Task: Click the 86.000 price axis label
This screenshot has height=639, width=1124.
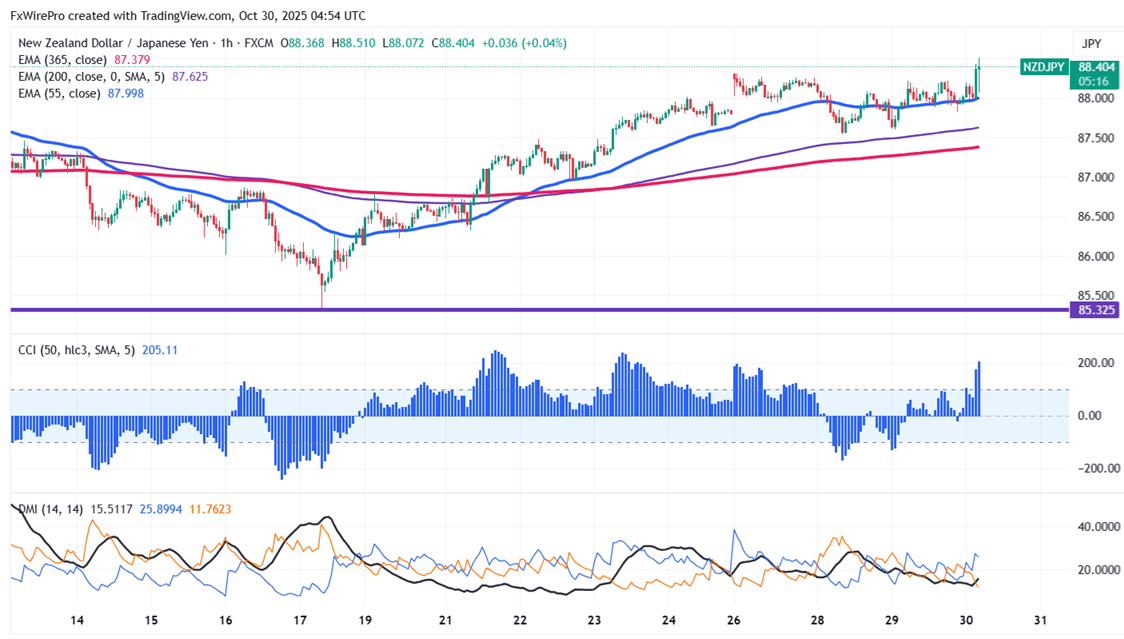Action: pos(1096,256)
